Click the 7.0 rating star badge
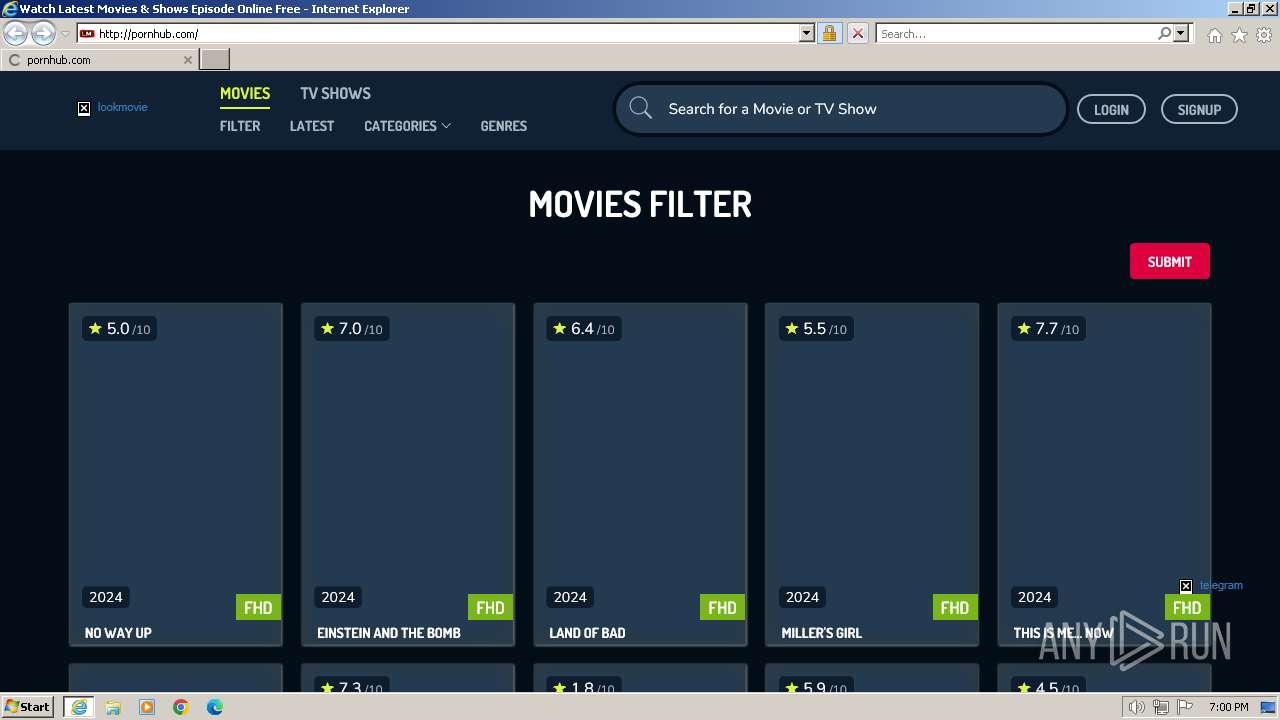 click(351, 329)
